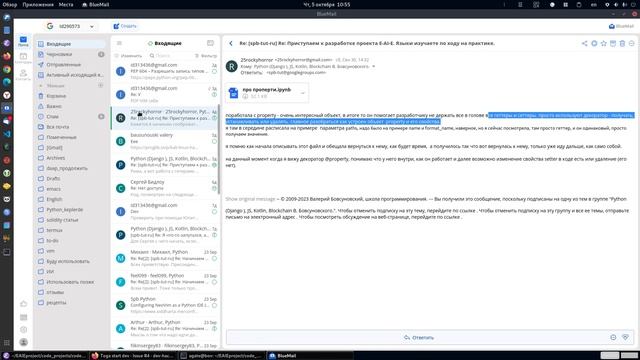Open VS Code from the dock
This screenshot has width=640, height=360.
coord(7,134)
